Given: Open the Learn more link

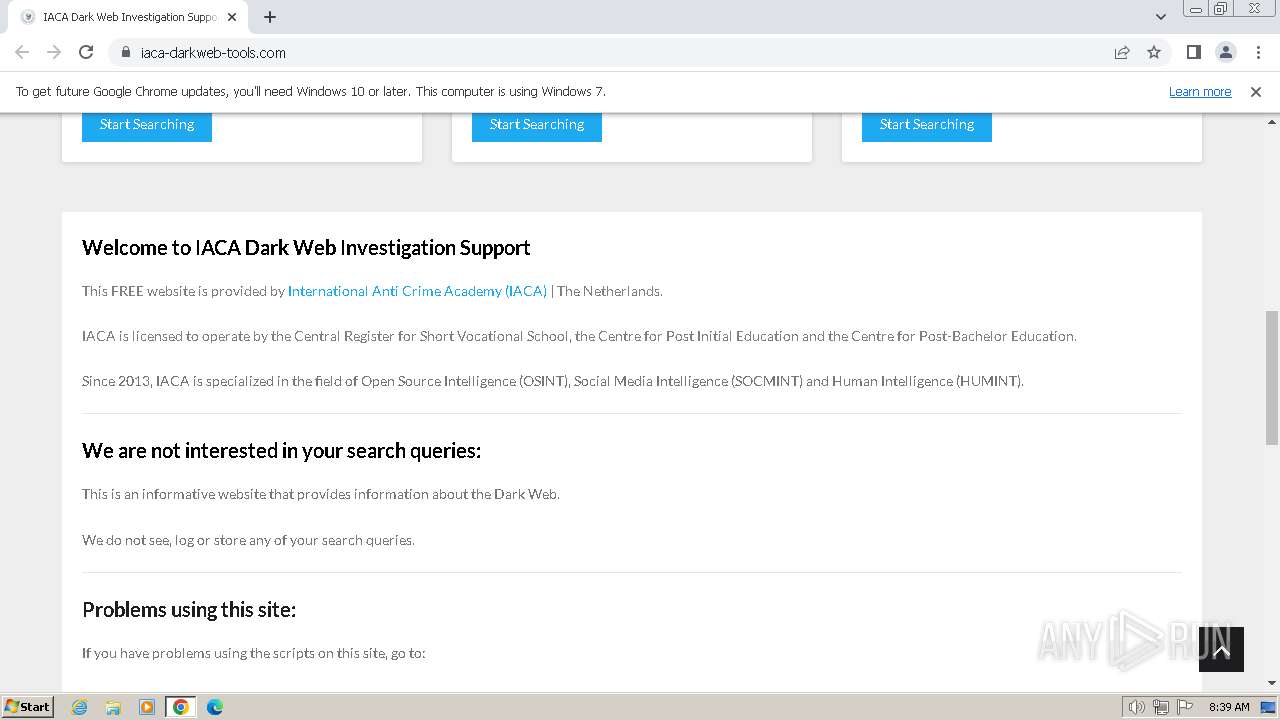Looking at the screenshot, I should [1200, 91].
